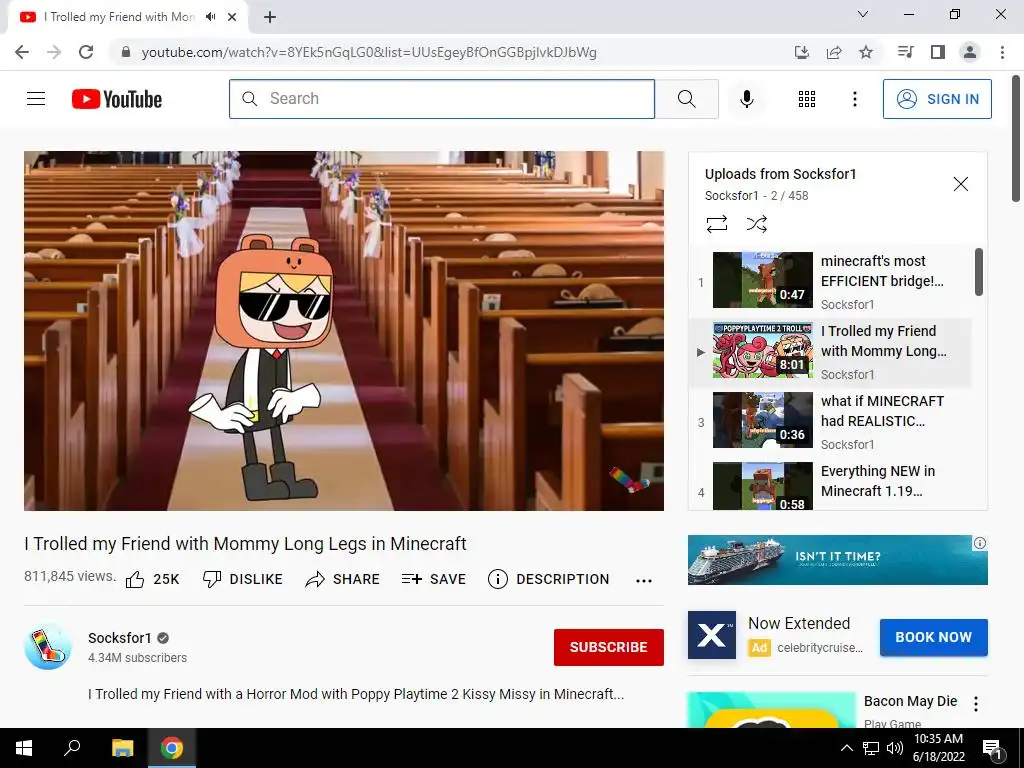This screenshot has height=768, width=1024.
Task: Save the video to a playlist
Action: (x=434, y=579)
